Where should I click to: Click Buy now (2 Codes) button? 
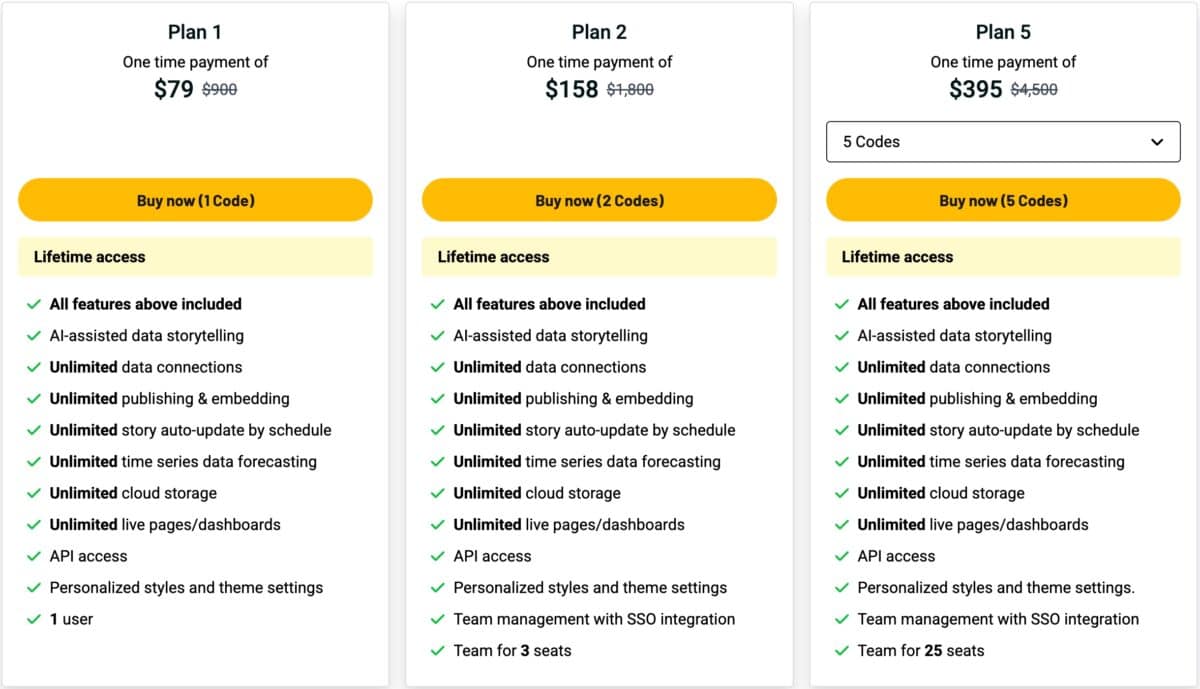599,200
